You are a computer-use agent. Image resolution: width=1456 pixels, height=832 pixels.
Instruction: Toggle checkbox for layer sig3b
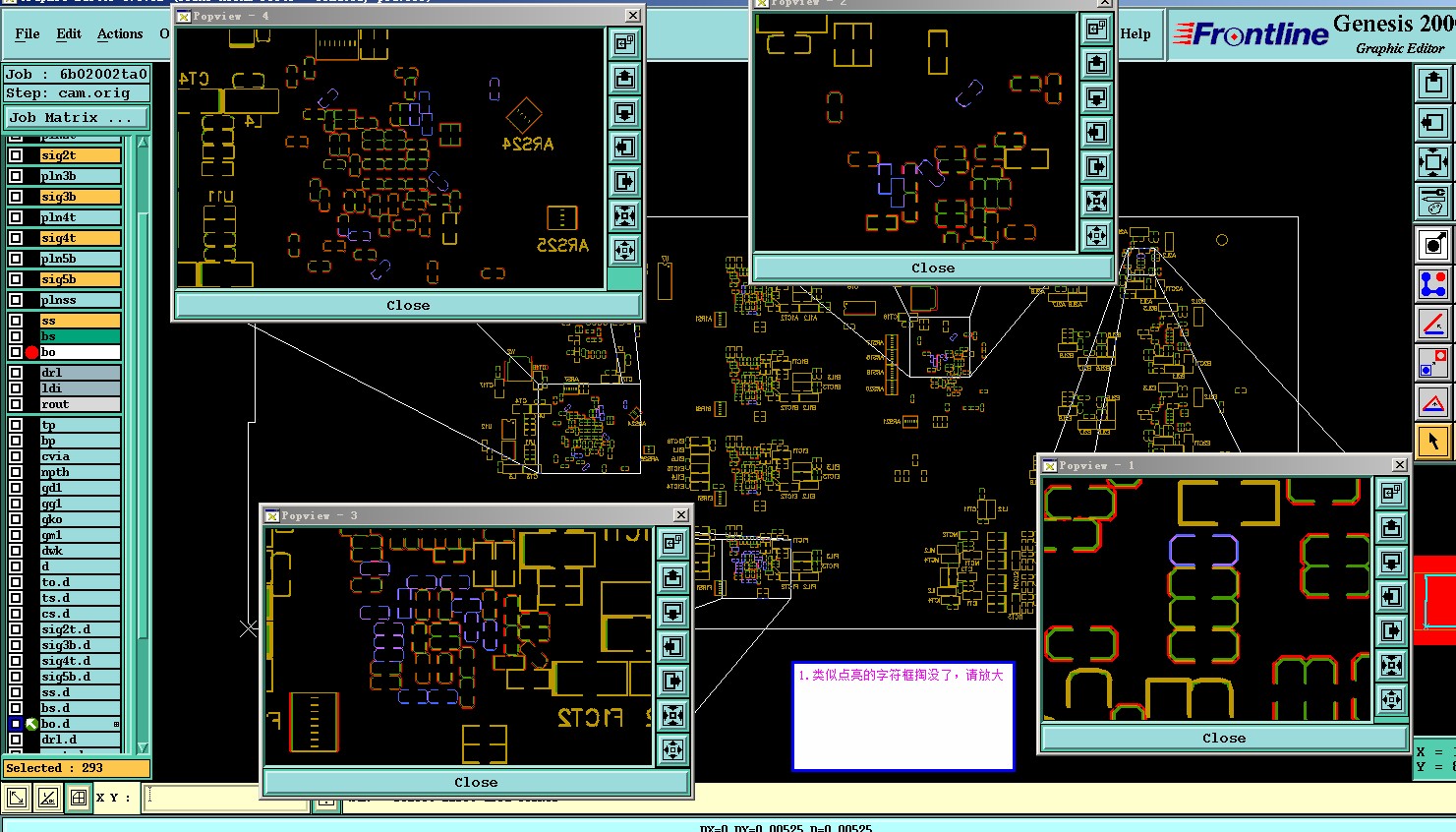point(16,197)
